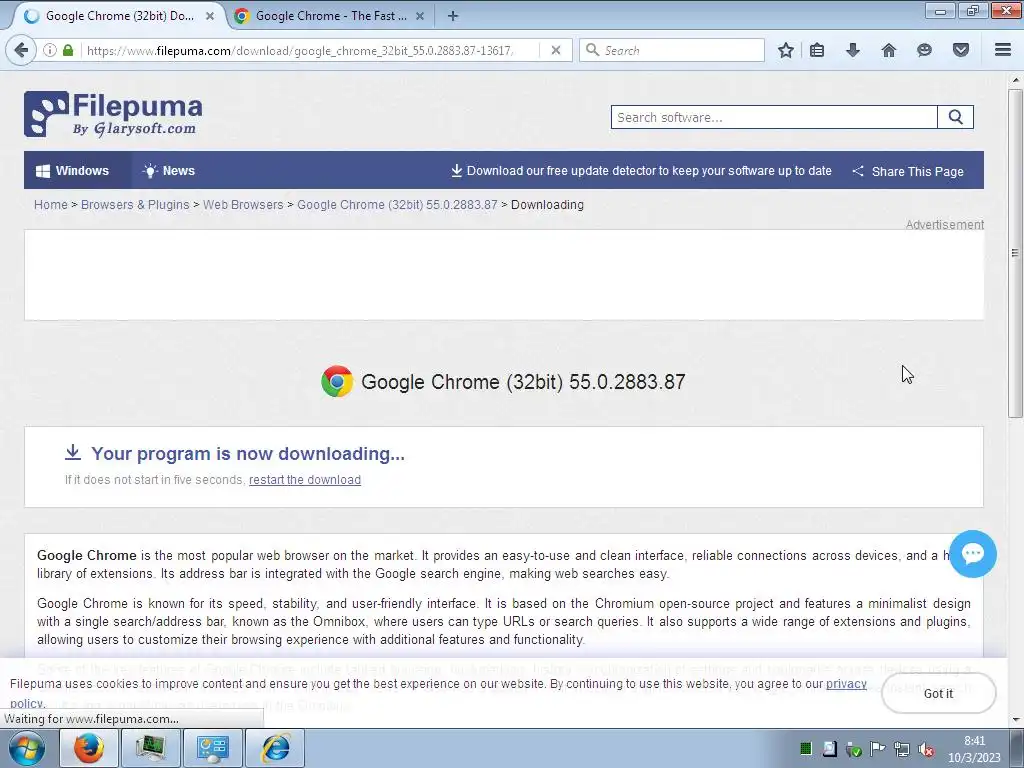Click the muted volume tray icon
This screenshot has height=768, width=1024.
tap(925, 750)
